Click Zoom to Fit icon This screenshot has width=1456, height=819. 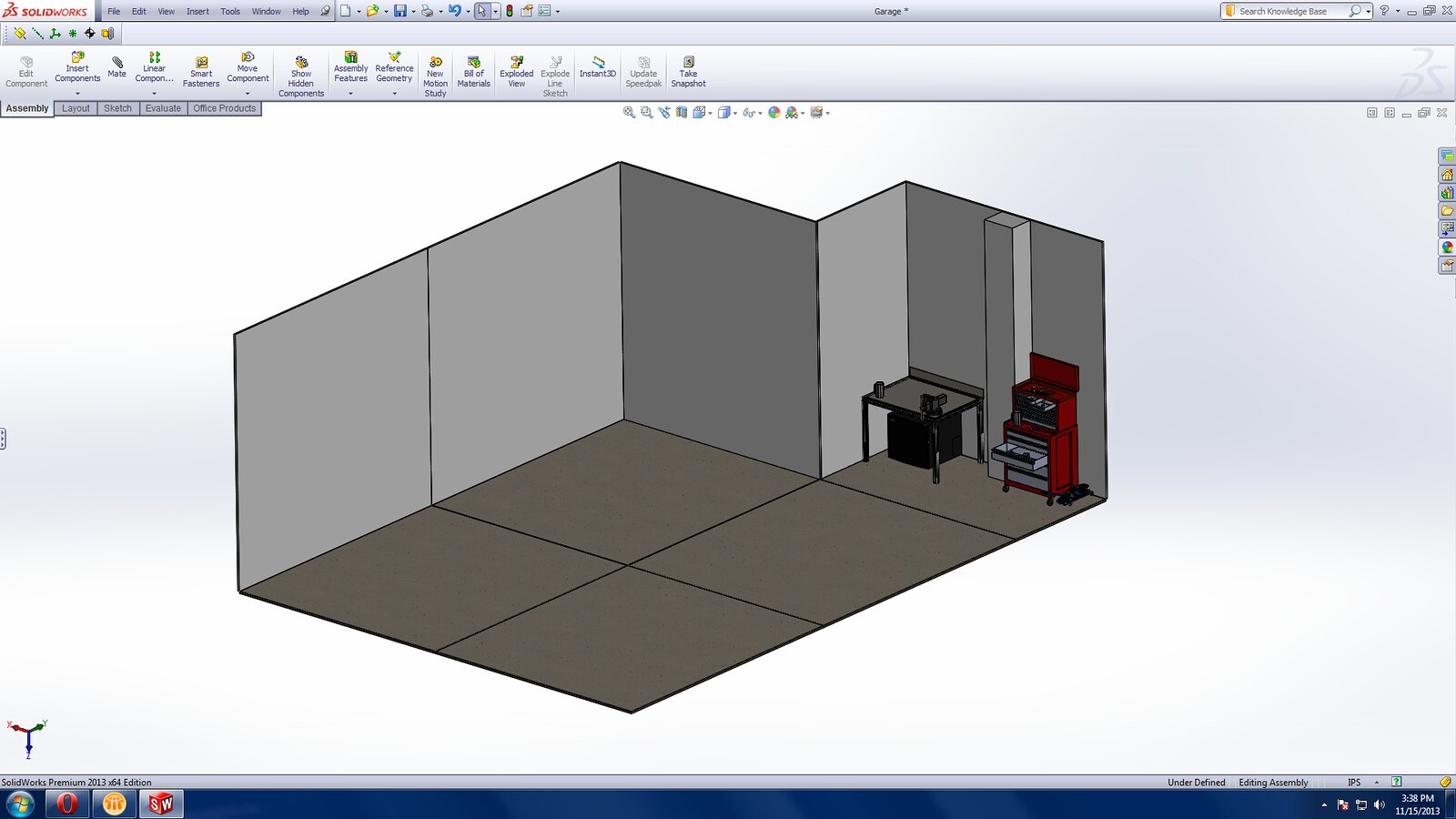click(x=629, y=113)
